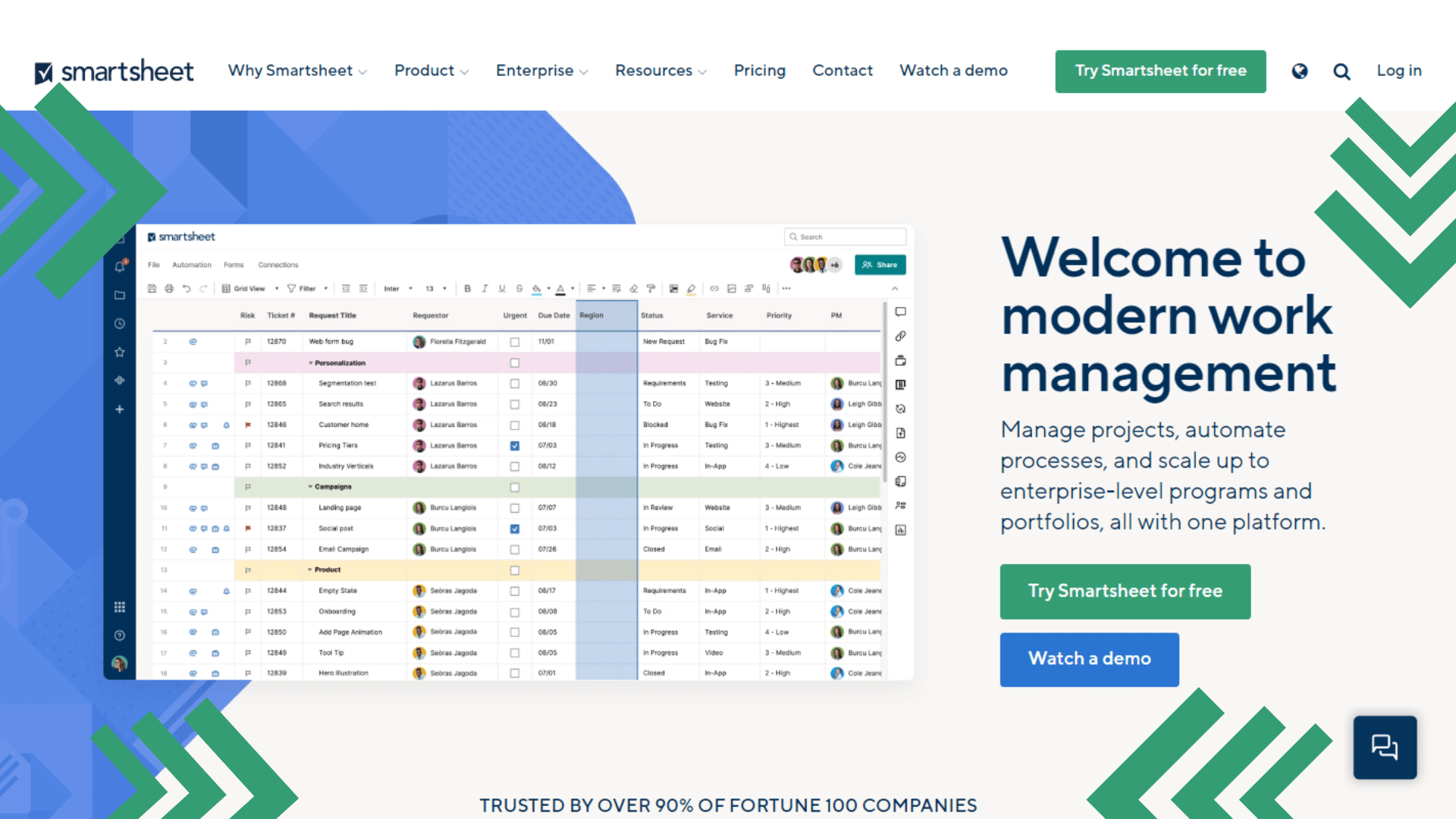
Task: Click the plus create icon in sidebar
Action: (x=120, y=409)
